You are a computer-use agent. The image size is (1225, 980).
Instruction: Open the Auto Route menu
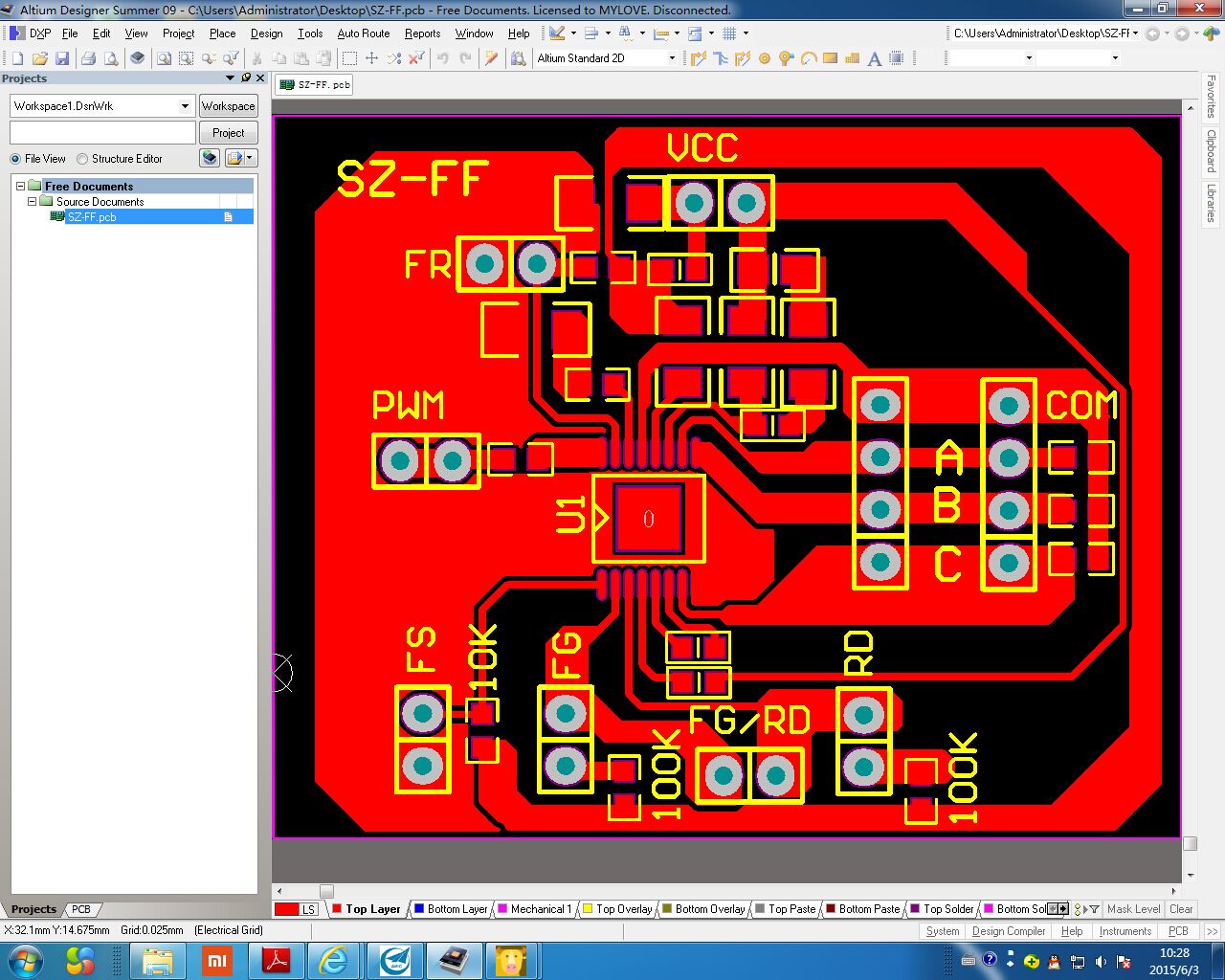click(363, 33)
